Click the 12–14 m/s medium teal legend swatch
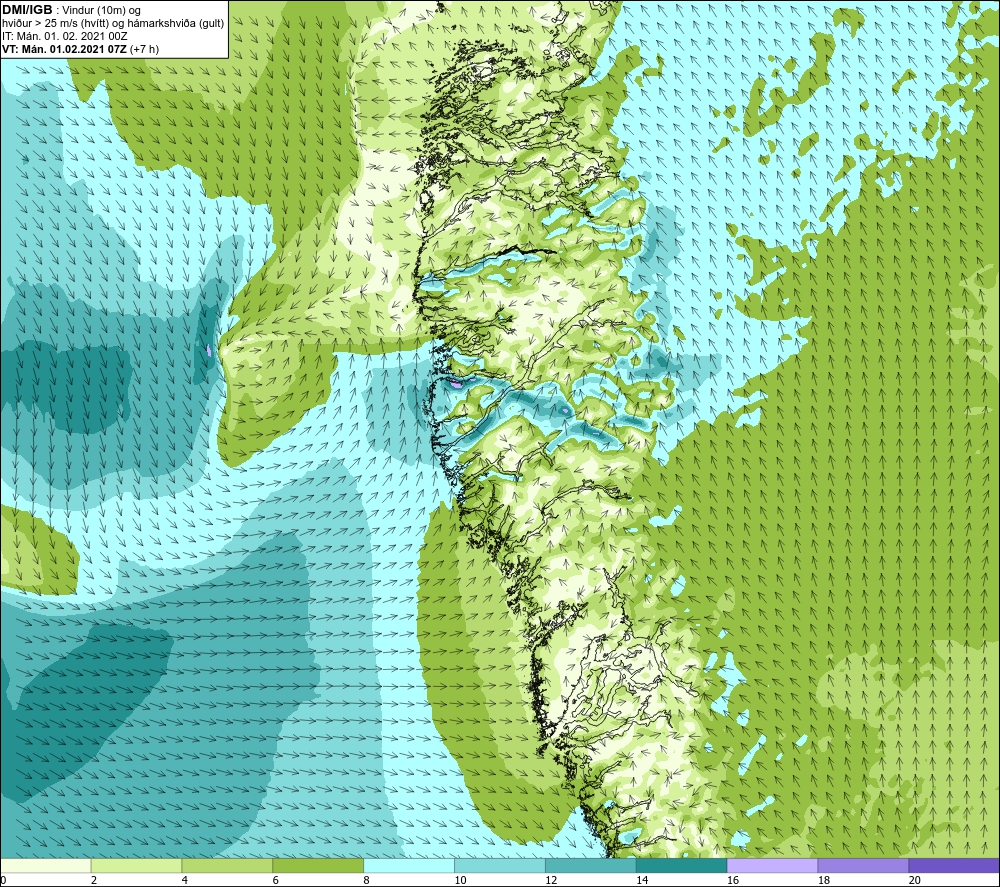Screen dimensions: 1000x887 click(x=591, y=865)
